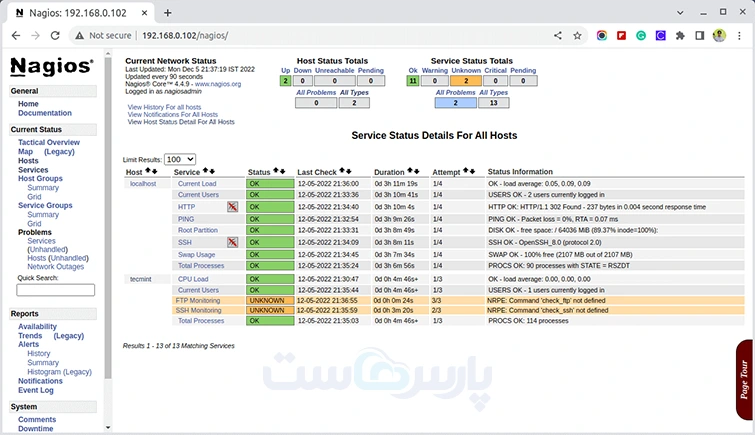Click green Up hosts count box
The image size is (755, 435).
285,81
